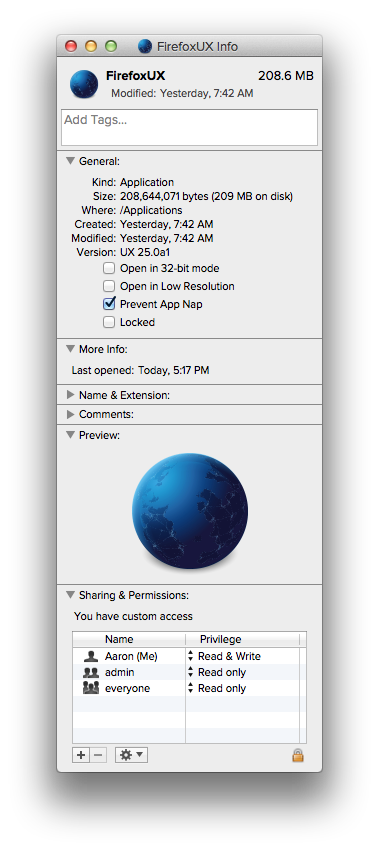Expand the Name & Extension section
Image resolution: width=379 pixels, height=851 pixels.
(x=70, y=395)
